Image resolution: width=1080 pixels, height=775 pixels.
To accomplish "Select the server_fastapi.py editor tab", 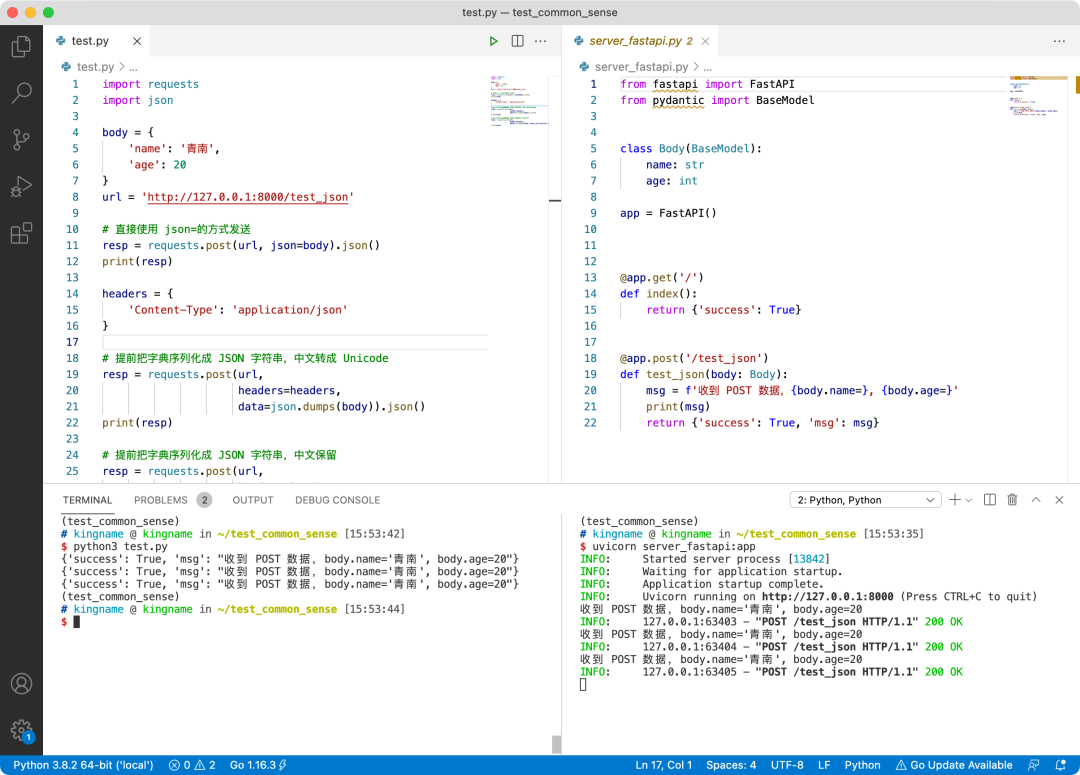I will pyautogui.click(x=641, y=41).
